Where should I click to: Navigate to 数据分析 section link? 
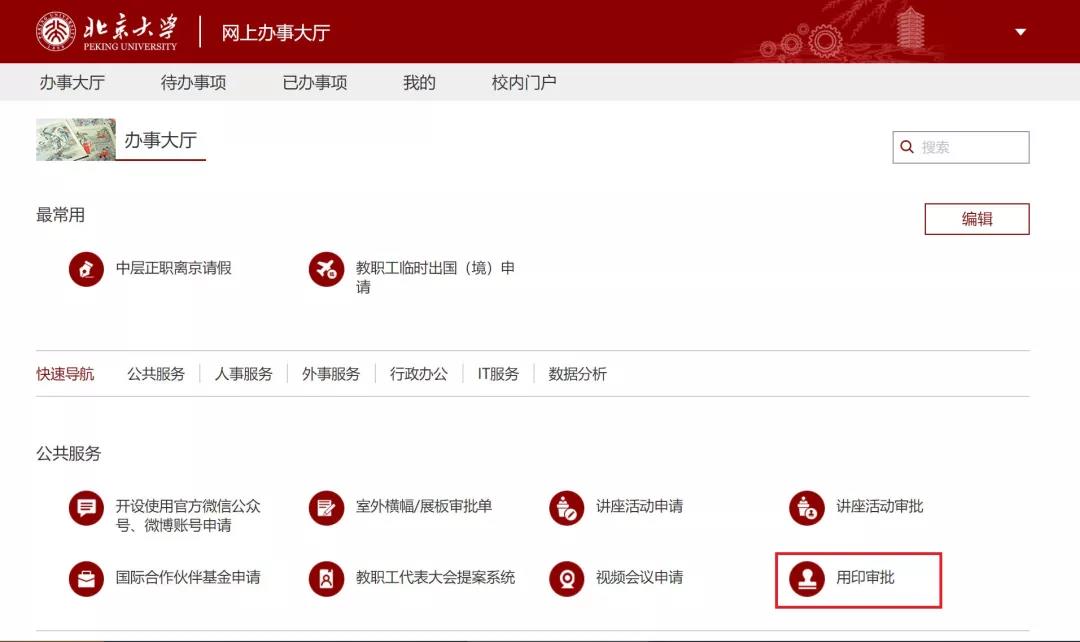pos(577,374)
